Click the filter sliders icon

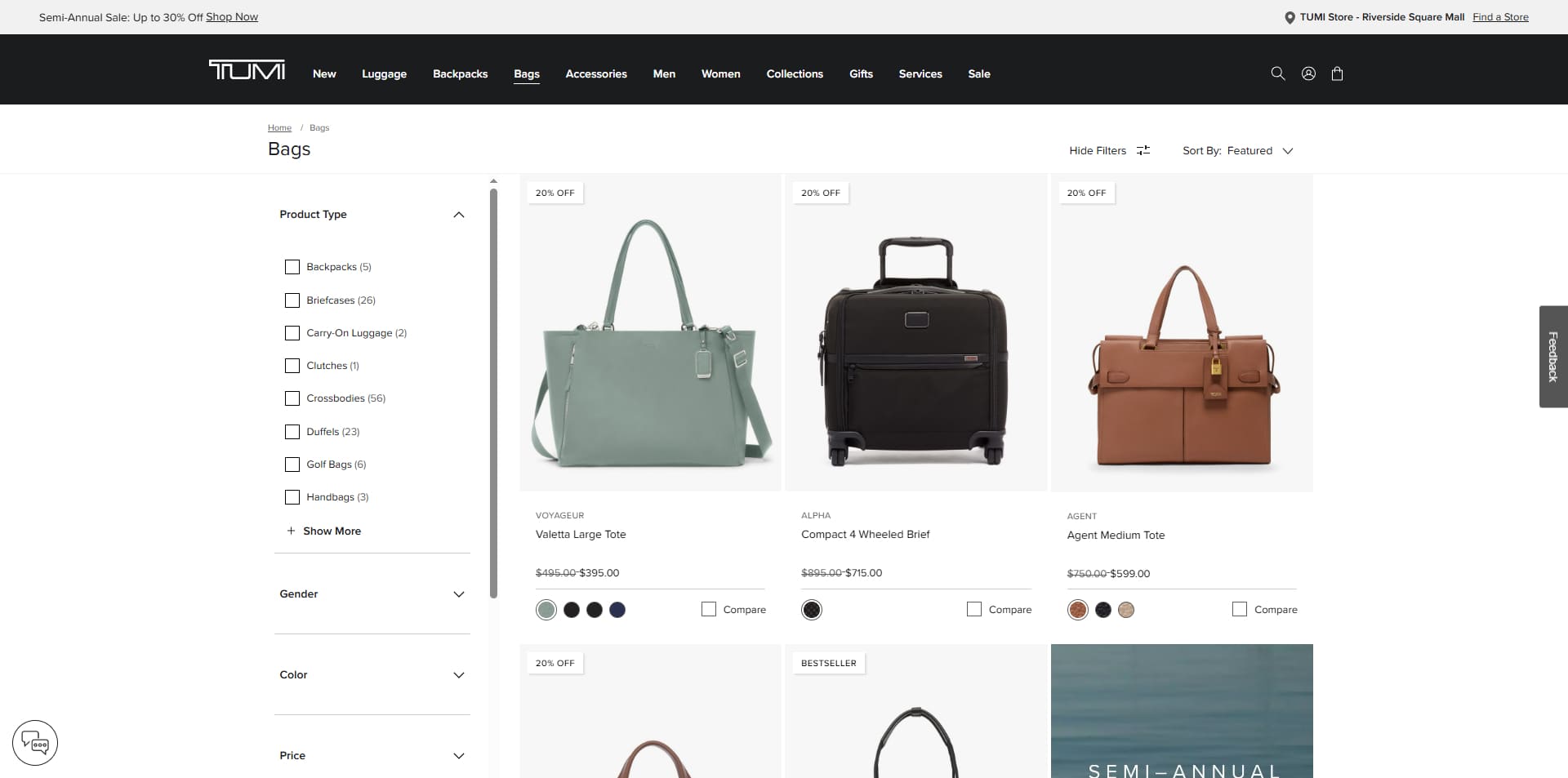[1143, 150]
